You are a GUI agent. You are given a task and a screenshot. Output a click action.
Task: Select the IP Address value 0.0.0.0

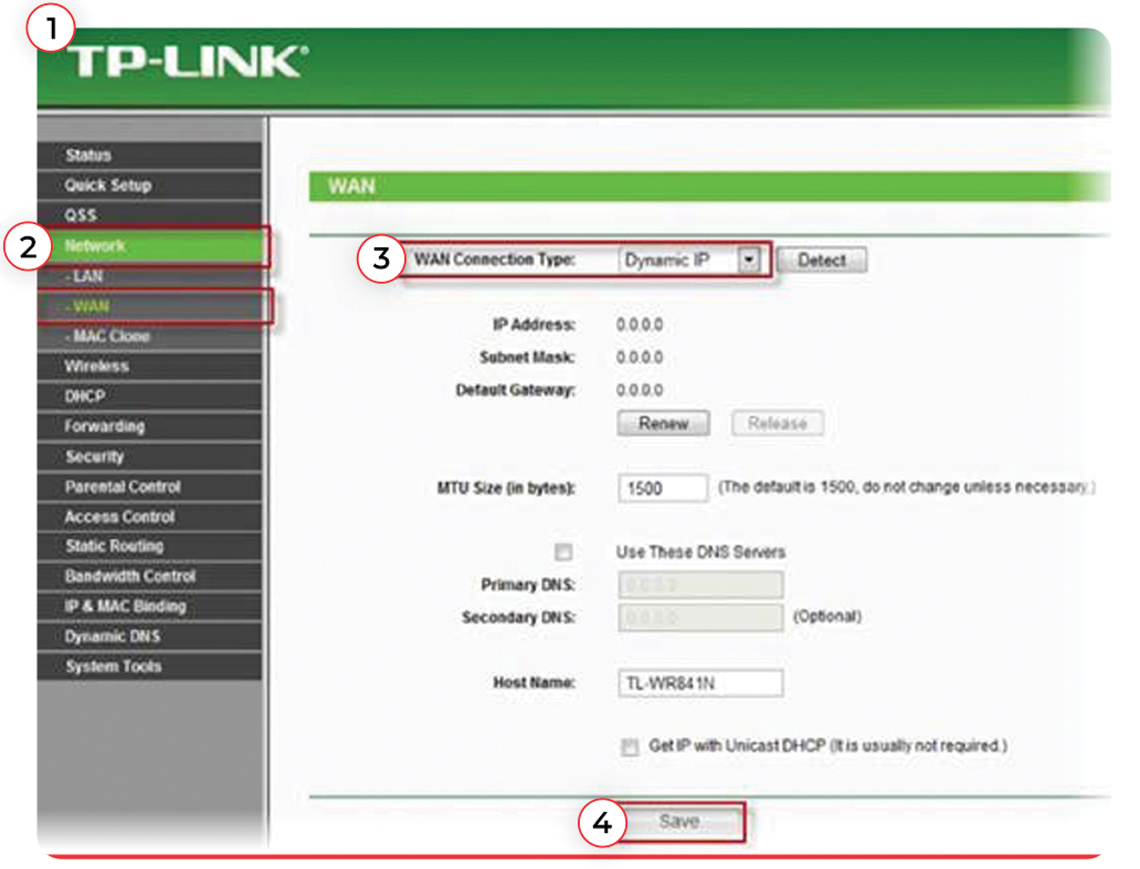[639, 325]
